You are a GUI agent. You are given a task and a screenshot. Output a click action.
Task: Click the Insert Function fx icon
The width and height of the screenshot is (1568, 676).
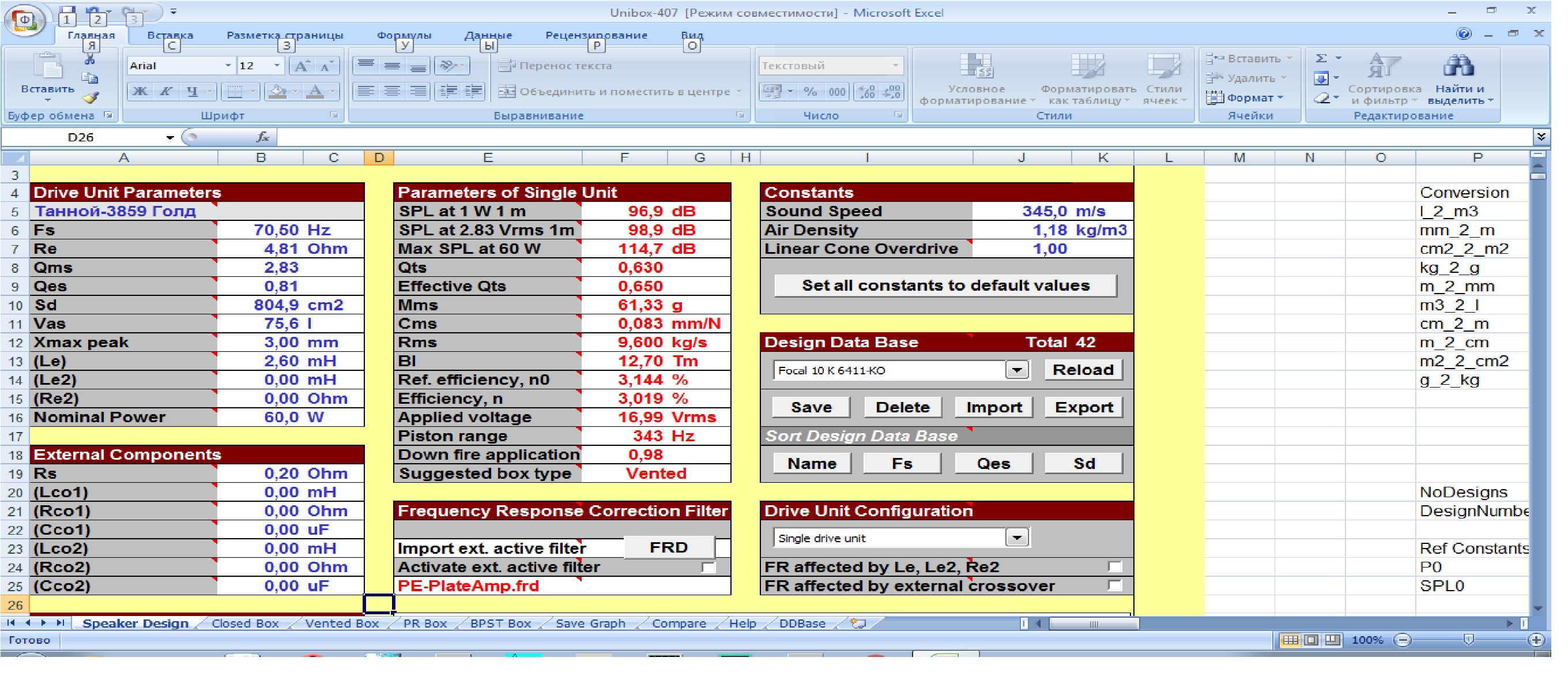tap(262, 138)
